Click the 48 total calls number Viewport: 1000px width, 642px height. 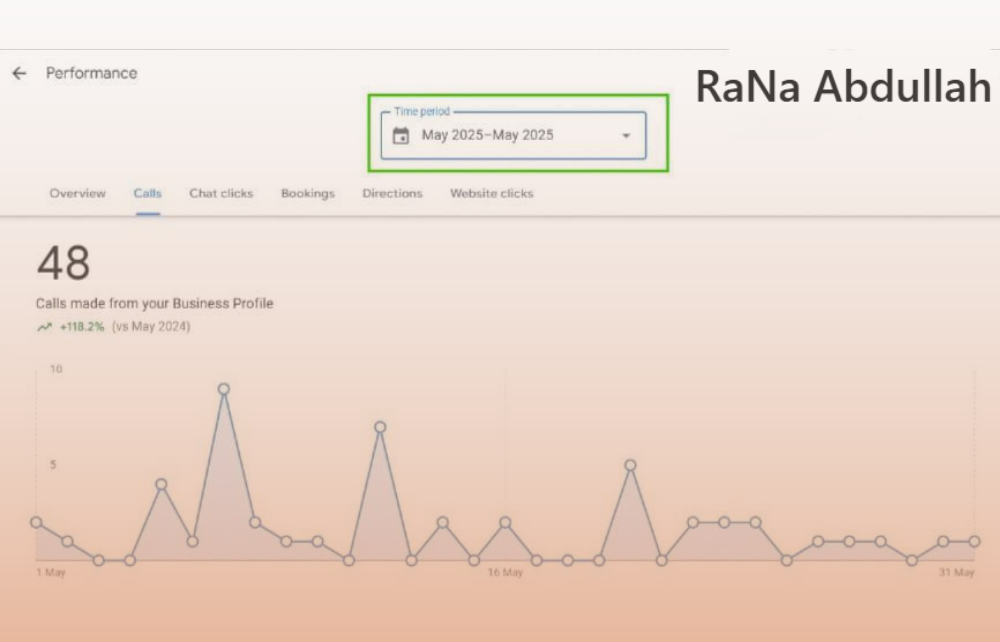[63, 265]
